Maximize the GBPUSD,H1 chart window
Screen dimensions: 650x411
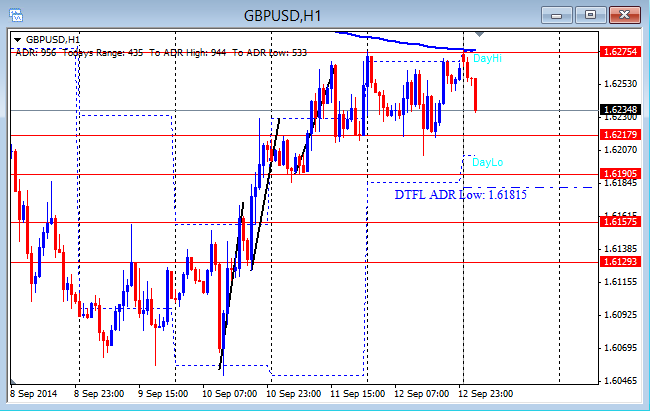pyautogui.click(x=590, y=15)
